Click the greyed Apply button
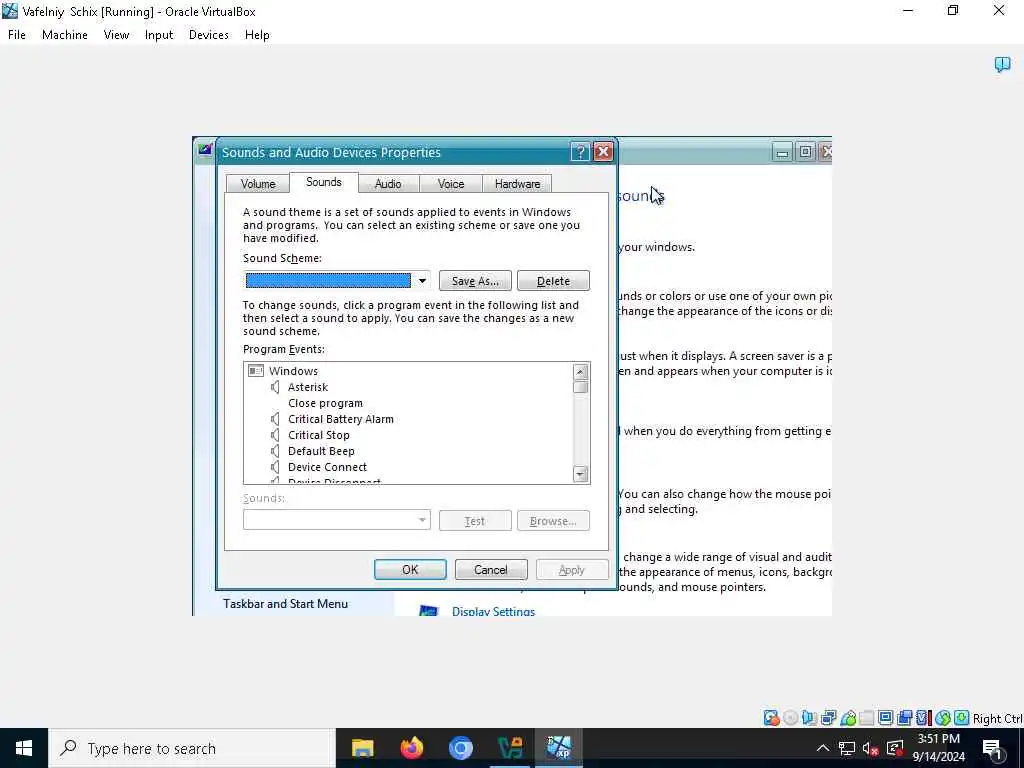1024x768 pixels. coord(571,569)
